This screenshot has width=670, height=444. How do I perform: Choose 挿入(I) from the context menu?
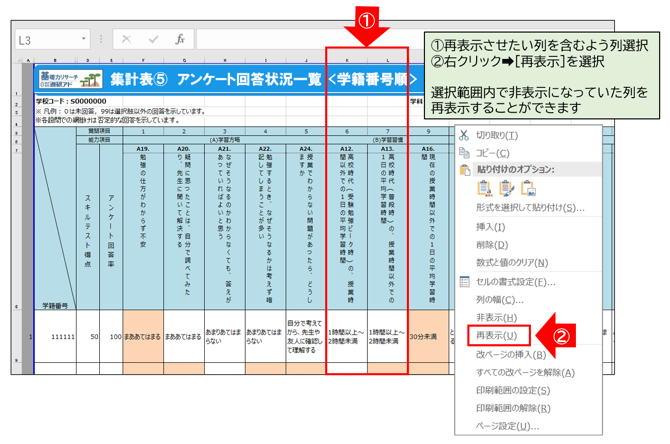[490, 226]
